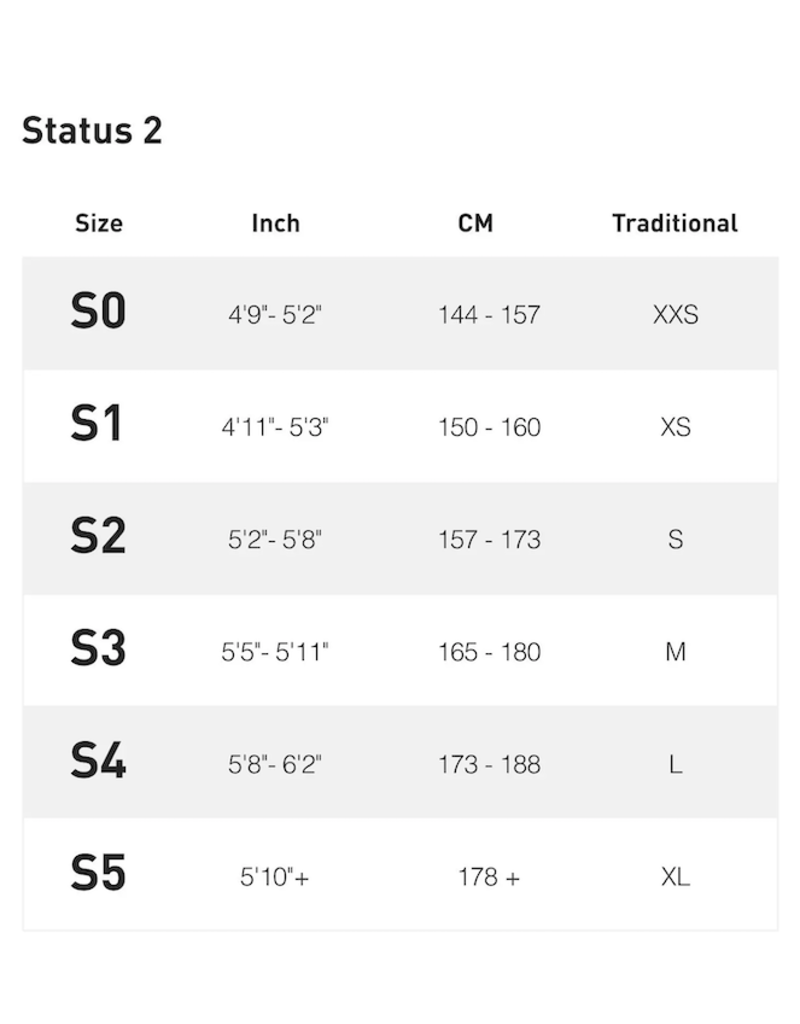Click the 5'10"+ height value
800x1024 pixels.
275,877
